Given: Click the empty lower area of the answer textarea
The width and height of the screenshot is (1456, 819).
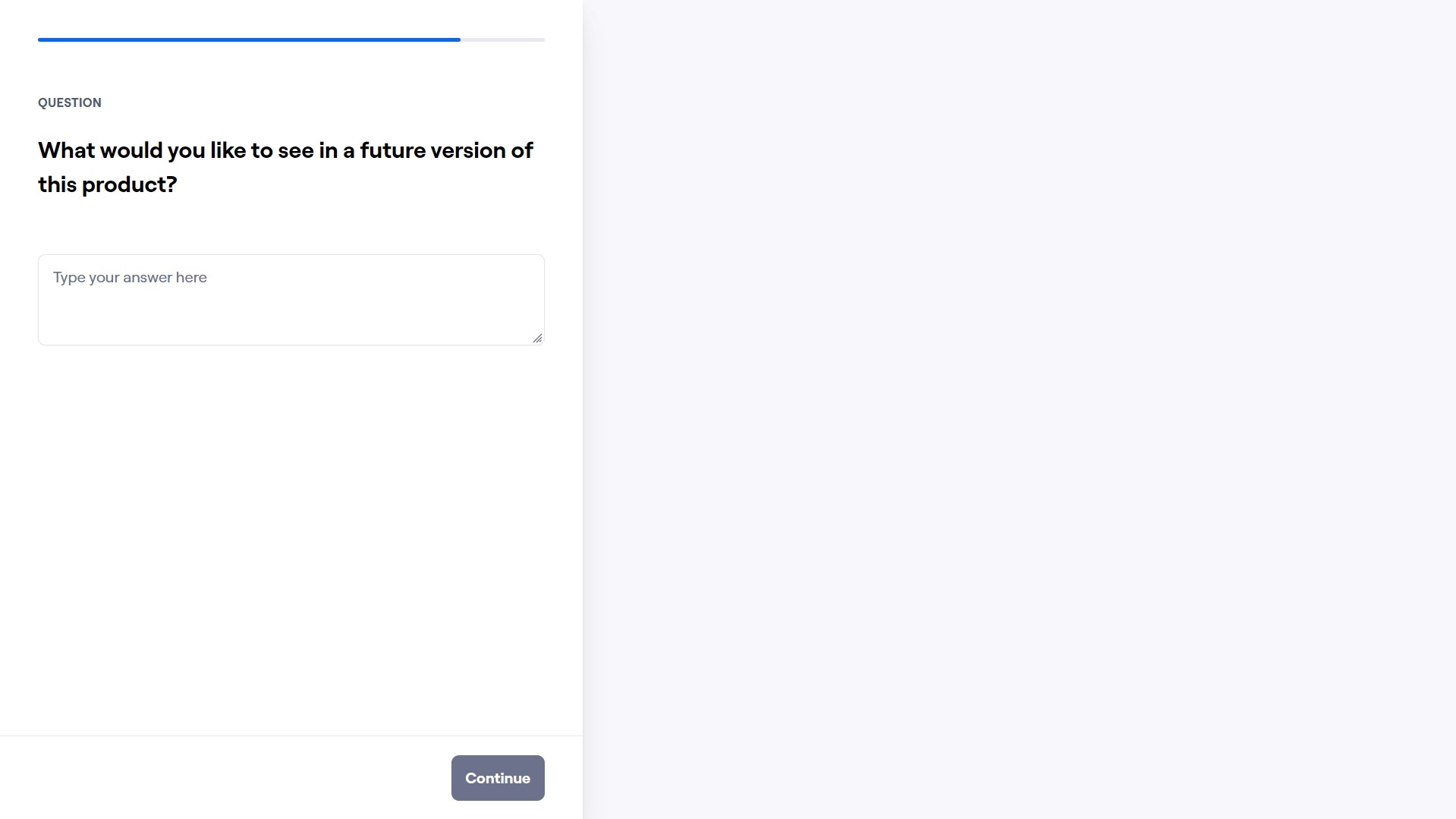Looking at the screenshot, I should [291, 323].
